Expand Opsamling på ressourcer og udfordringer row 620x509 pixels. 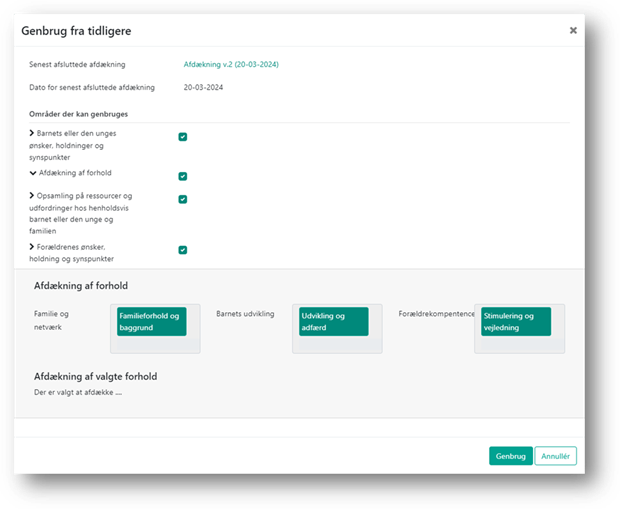(x=32, y=195)
